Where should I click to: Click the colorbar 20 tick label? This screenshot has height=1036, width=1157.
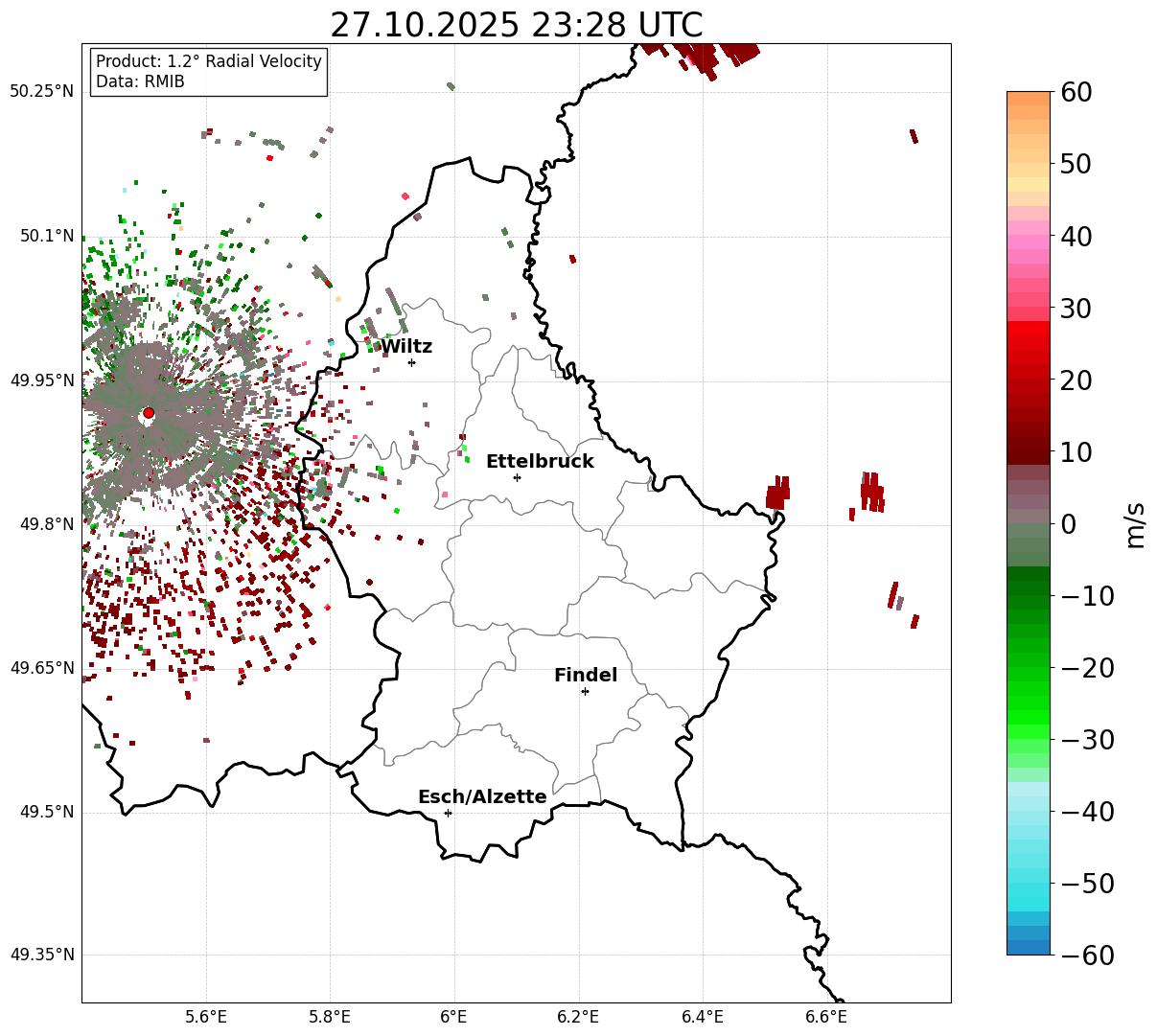(x=1076, y=380)
